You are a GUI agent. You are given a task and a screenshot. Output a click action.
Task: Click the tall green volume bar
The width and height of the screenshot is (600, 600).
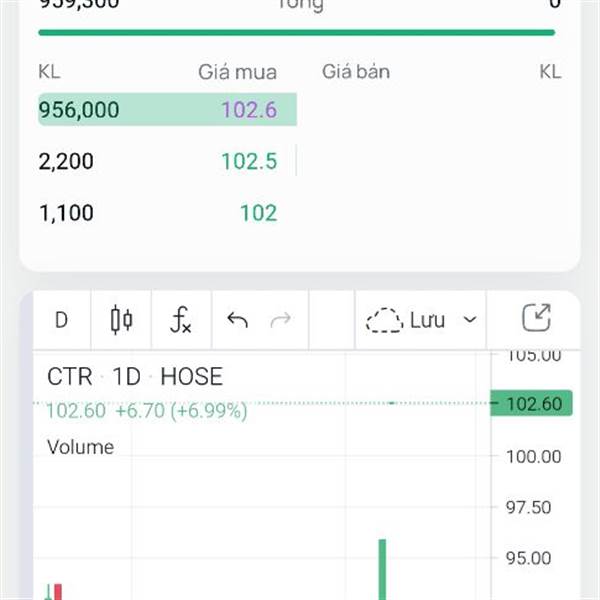pyautogui.click(x=382, y=569)
